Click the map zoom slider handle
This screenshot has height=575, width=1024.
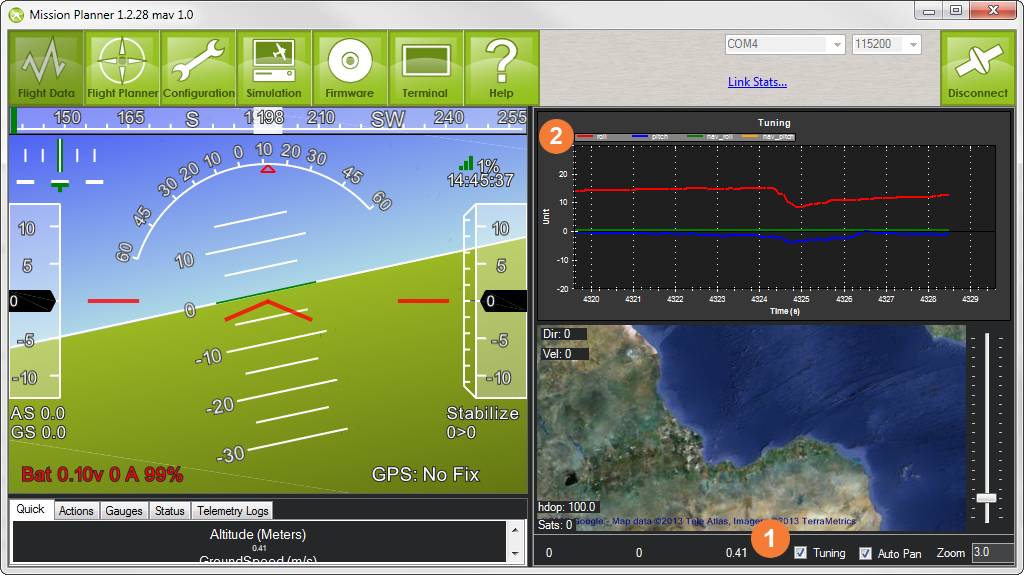click(x=986, y=498)
